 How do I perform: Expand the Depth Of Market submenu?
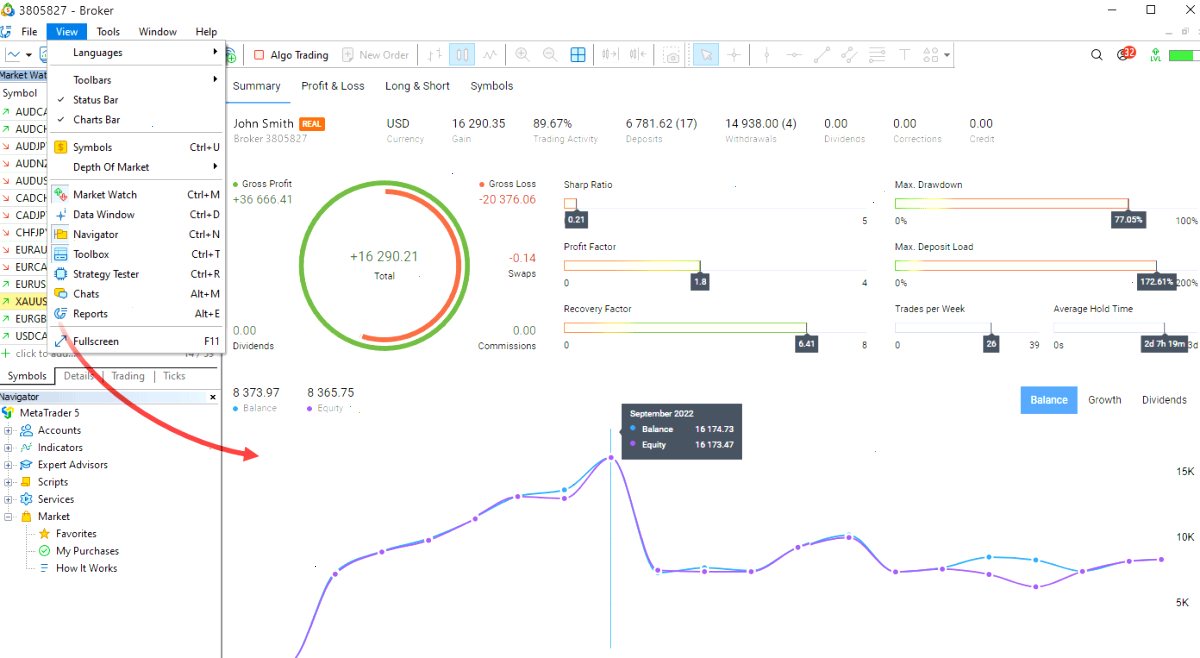tap(137, 167)
